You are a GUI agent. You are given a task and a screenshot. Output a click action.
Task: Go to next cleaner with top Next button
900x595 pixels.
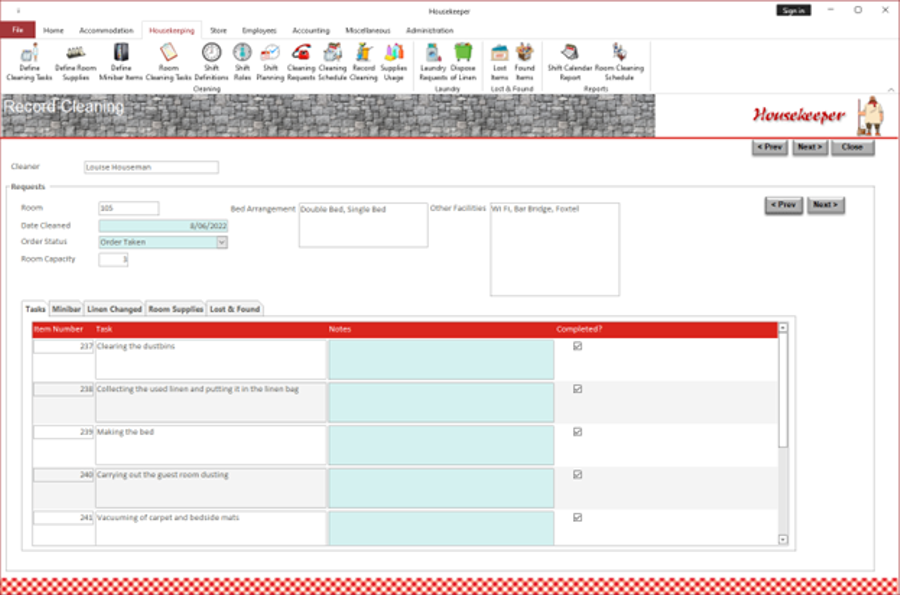pyautogui.click(x=810, y=147)
